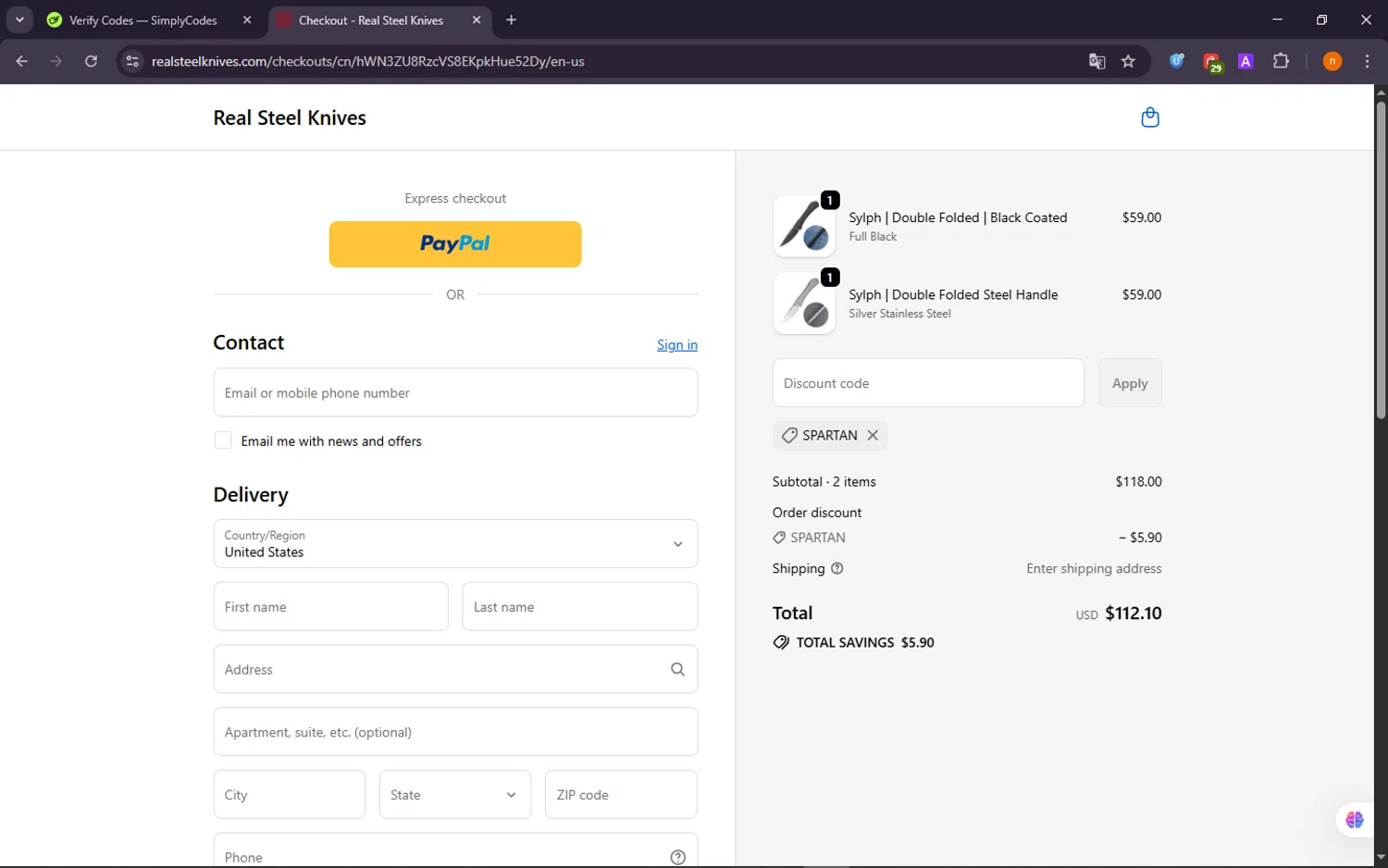This screenshot has height=868, width=1388.
Task: Click the scrollbar down arrow
Action: [x=1381, y=858]
